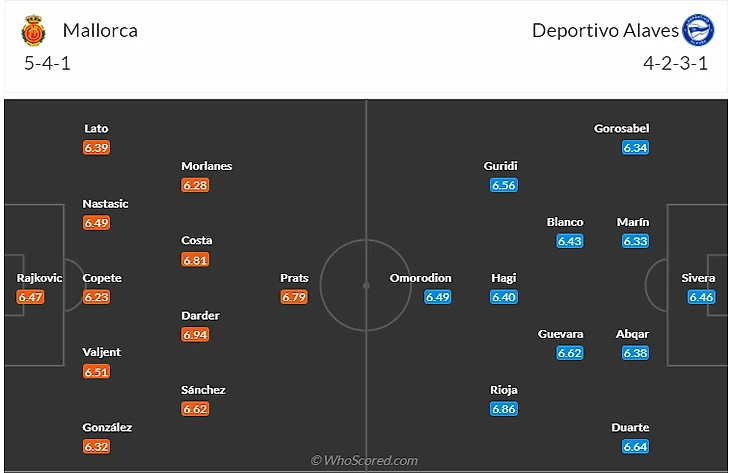Click Costa's 6.81 rating badge
This screenshot has height=473, width=730.
point(196,259)
